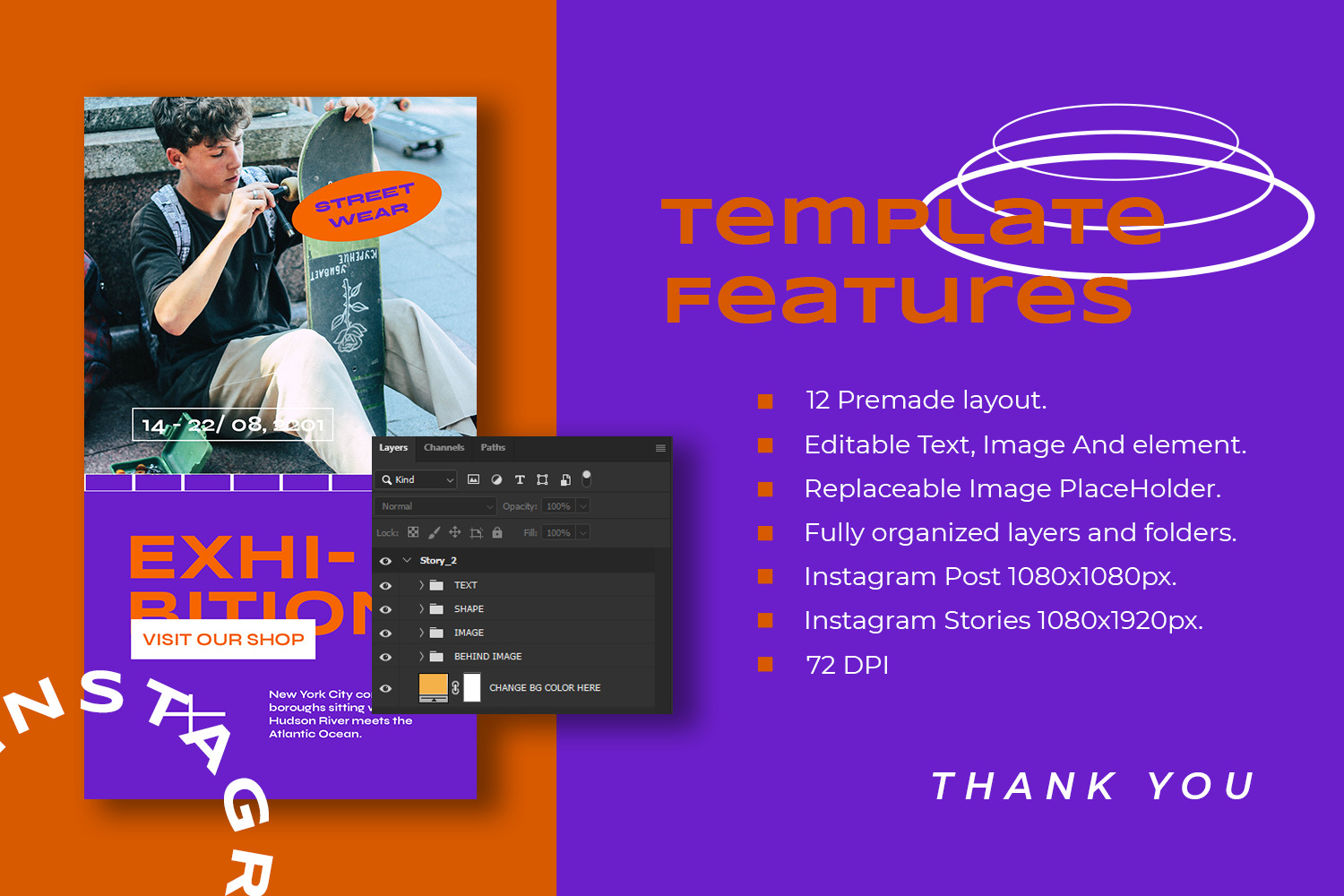
Task: Open the Kind filter dropdown
Action: [418, 479]
